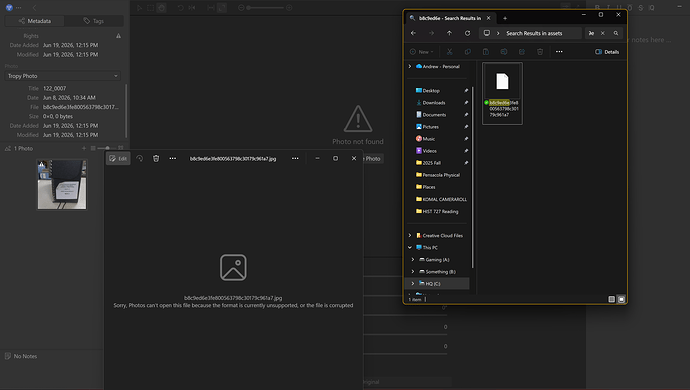Unpin the Videos folder pin icon
This screenshot has width=690, height=390.
pos(466,151)
